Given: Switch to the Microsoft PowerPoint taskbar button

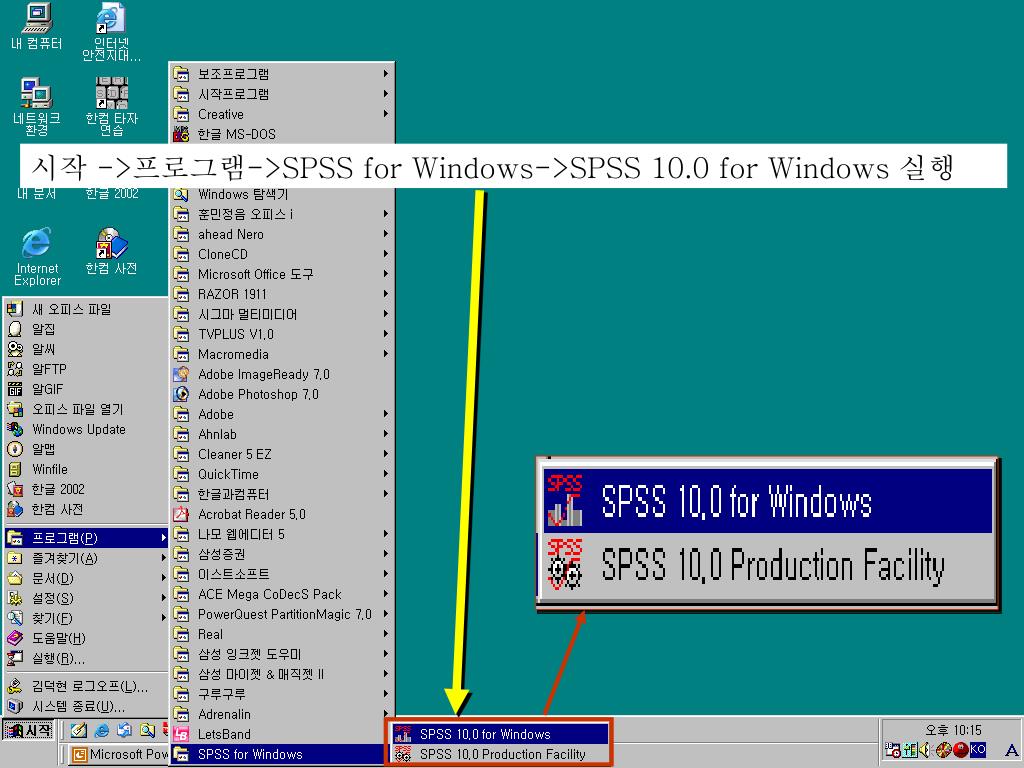Looking at the screenshot, I should pyautogui.click(x=119, y=754).
